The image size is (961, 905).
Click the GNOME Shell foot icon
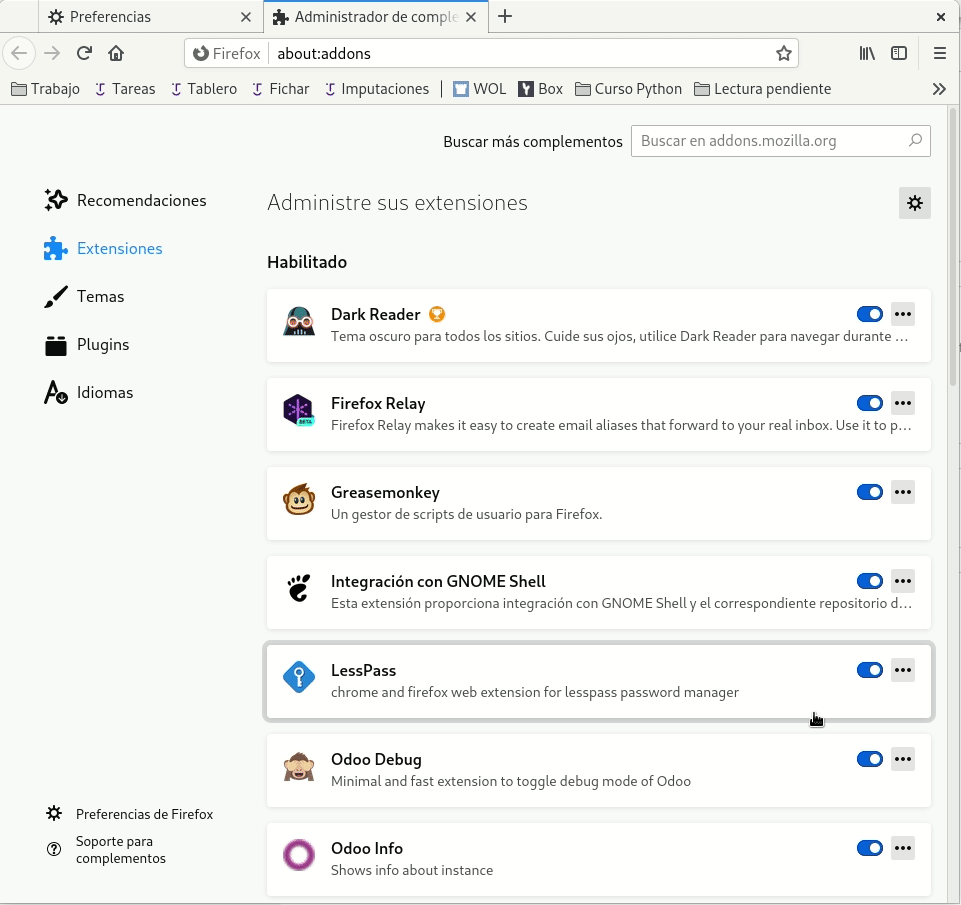coord(298,588)
